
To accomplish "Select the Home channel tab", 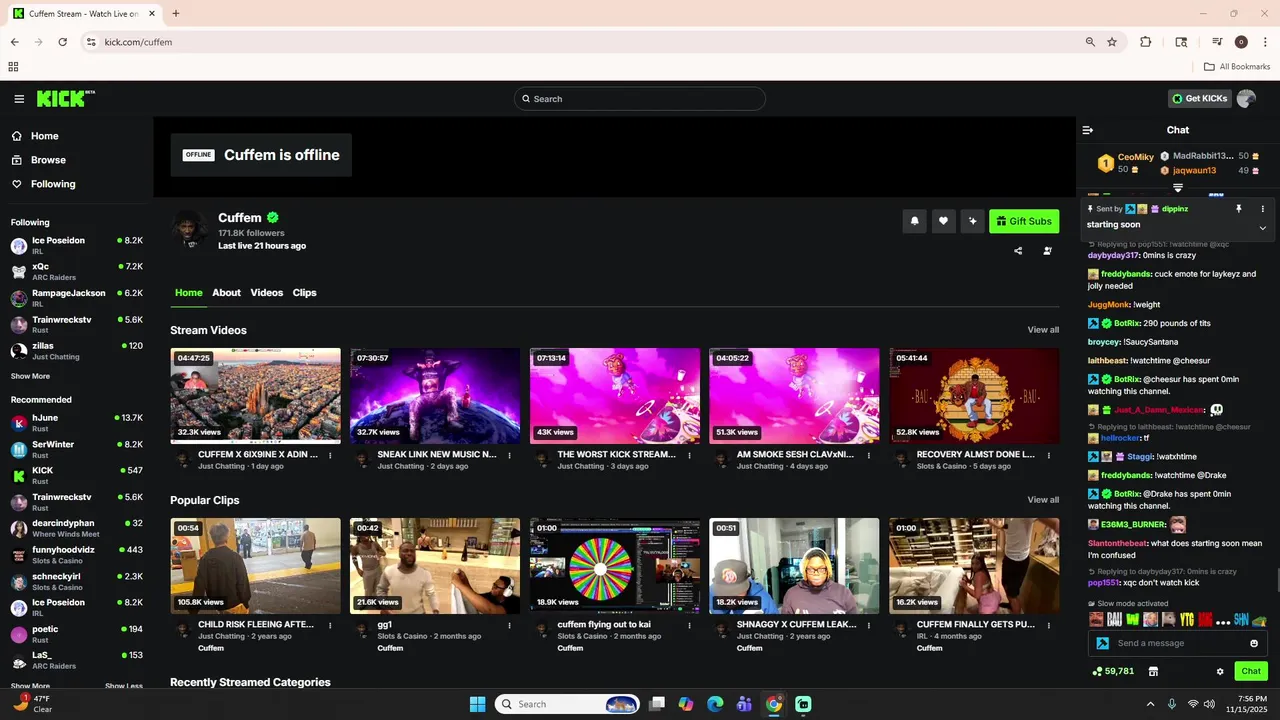I will click(189, 293).
